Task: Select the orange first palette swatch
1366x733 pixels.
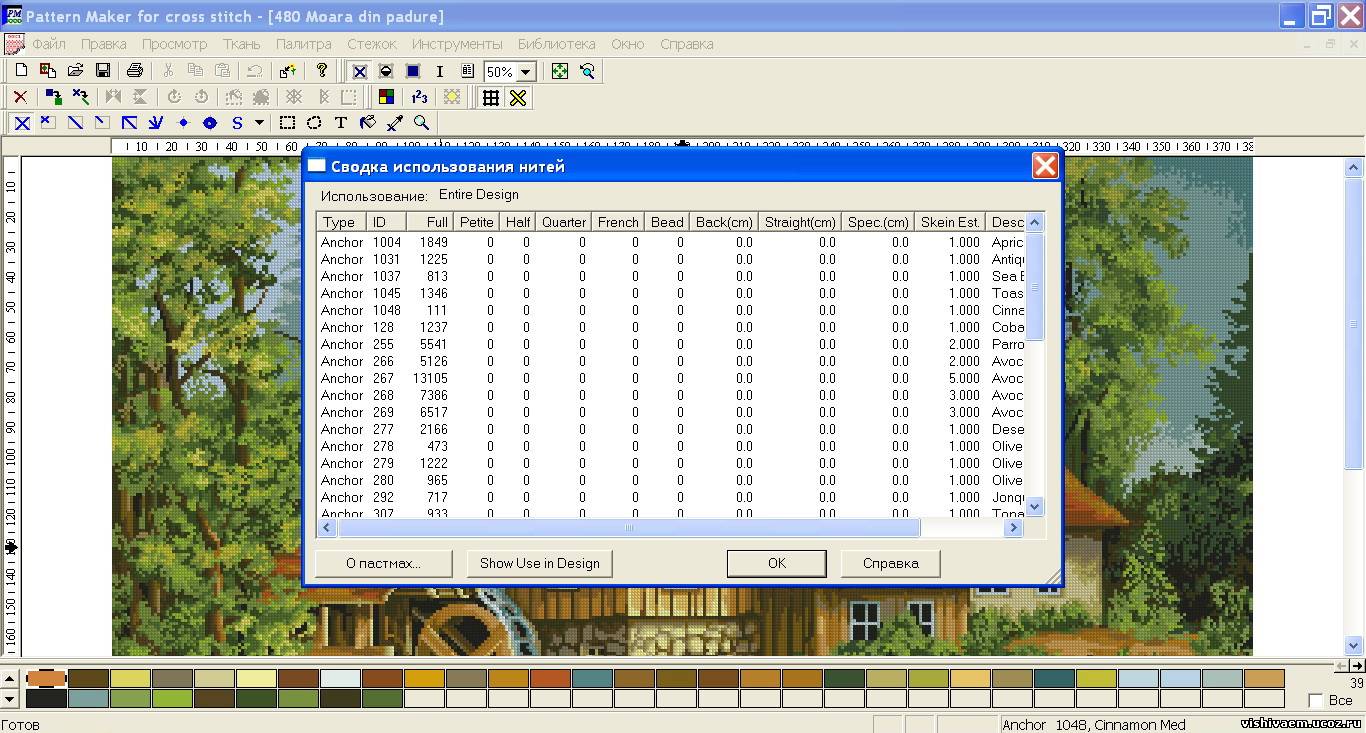Action: [x=46, y=678]
